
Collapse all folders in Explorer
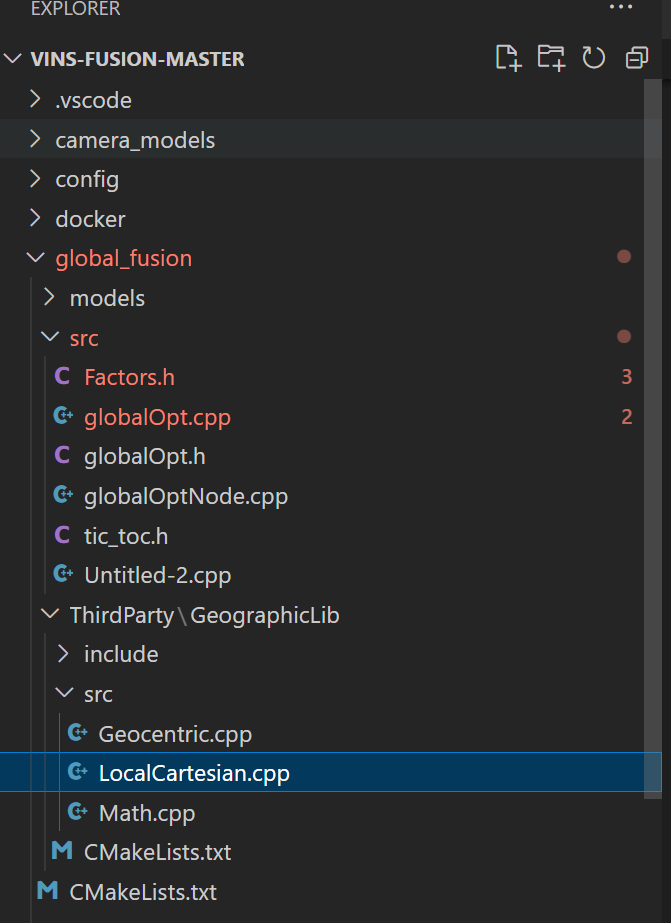click(637, 58)
